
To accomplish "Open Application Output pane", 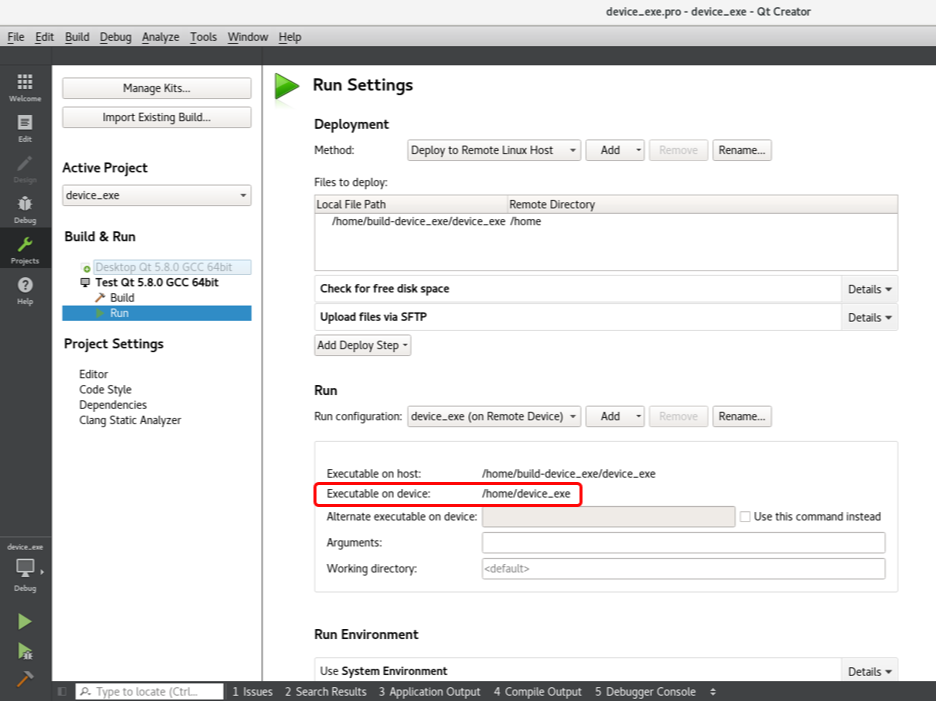I will click(429, 691).
